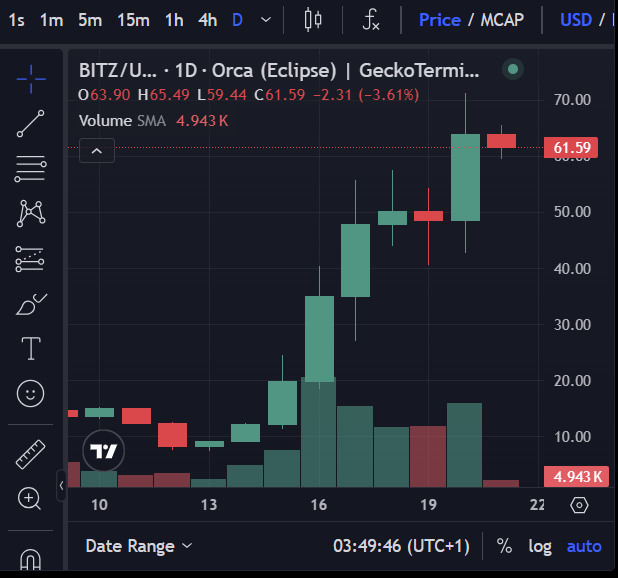The width and height of the screenshot is (618, 578).
Task: Click the 70.00 price axis label
Action: (572, 100)
